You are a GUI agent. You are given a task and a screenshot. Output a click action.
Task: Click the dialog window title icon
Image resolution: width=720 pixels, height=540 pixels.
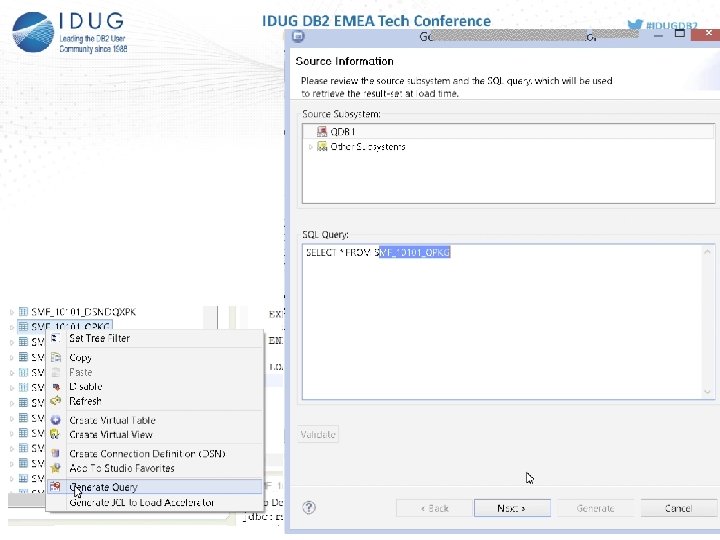pyautogui.click(x=298, y=36)
